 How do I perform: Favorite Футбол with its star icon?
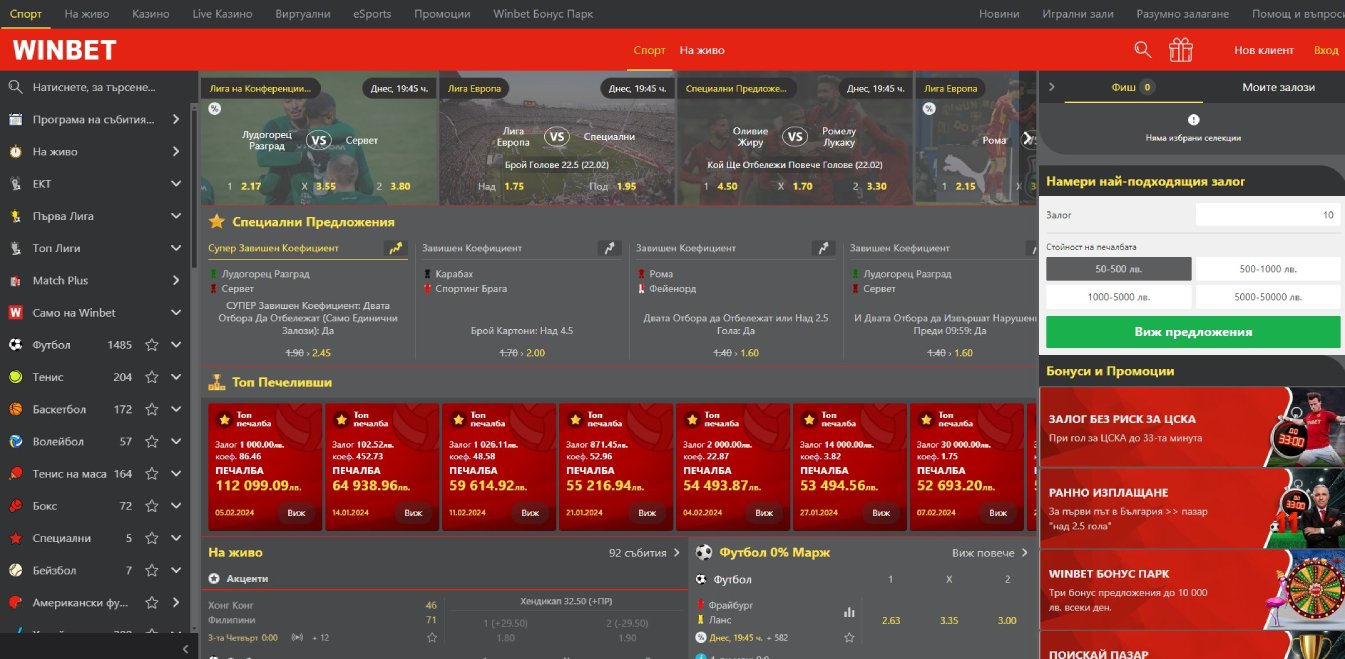coord(152,345)
